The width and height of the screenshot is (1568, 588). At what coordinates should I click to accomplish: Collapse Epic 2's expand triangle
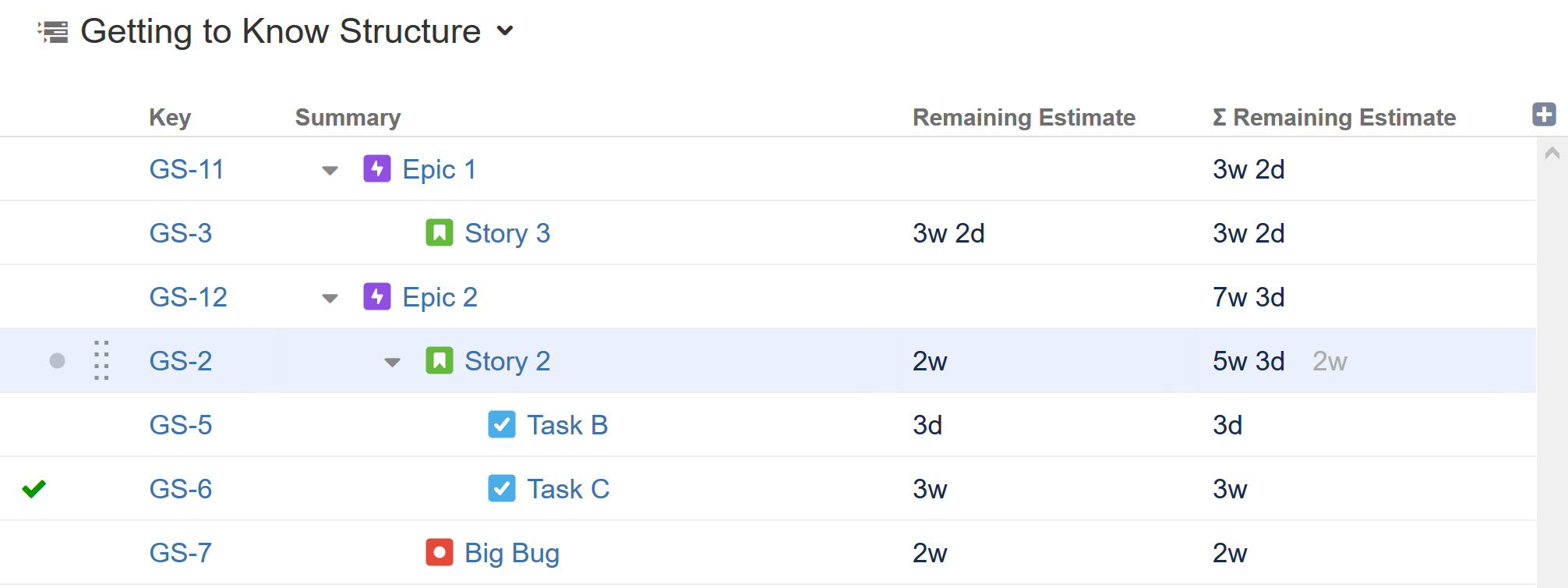tap(330, 297)
